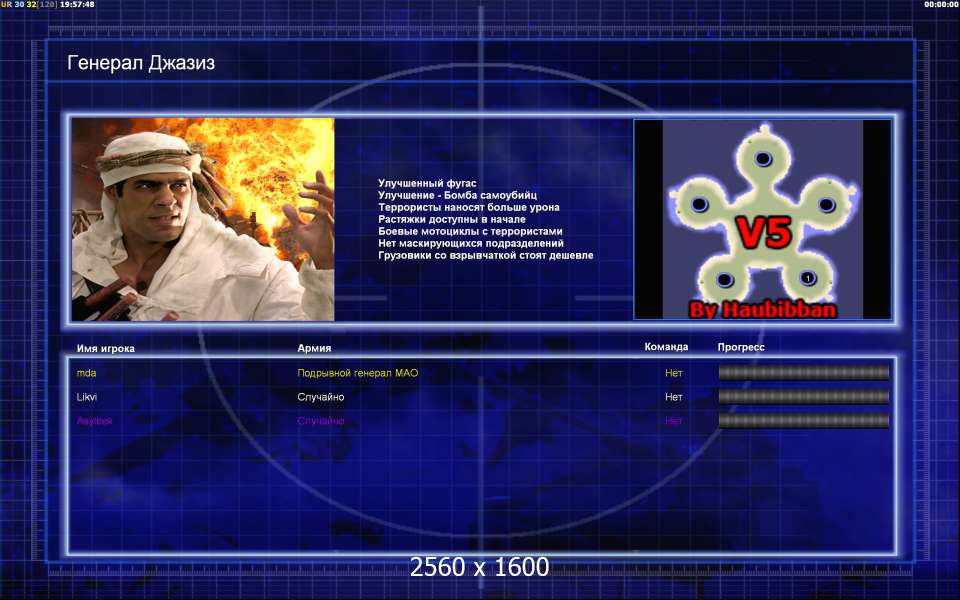Image resolution: width=960 pixels, height=600 pixels.
Task: Click the clock readout 19:57:48
Action: pyautogui.click(x=77, y=4)
